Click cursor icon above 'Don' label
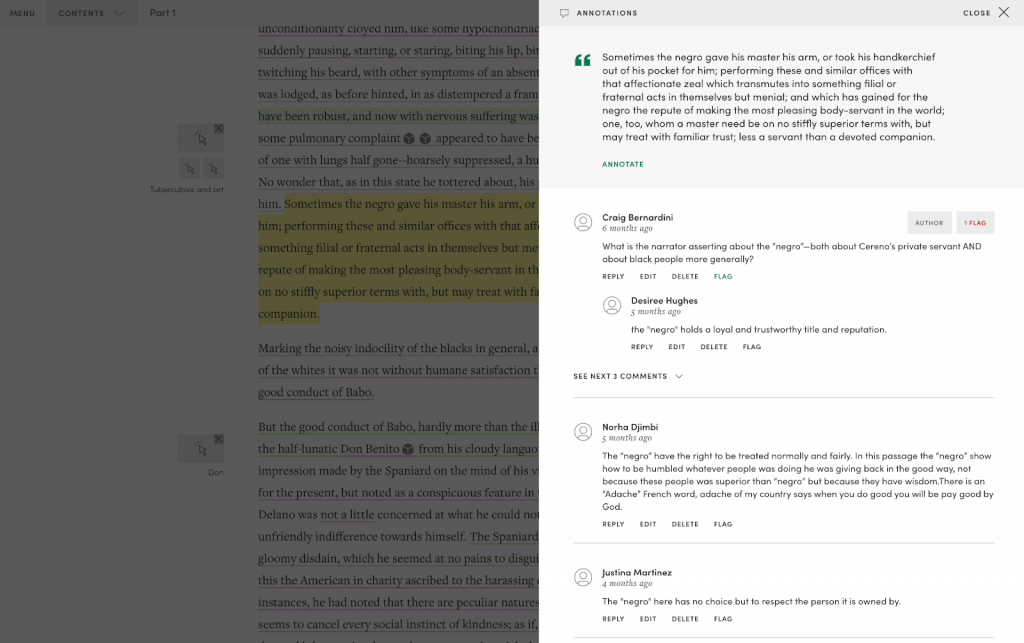The width and height of the screenshot is (1024, 643). click(201, 448)
